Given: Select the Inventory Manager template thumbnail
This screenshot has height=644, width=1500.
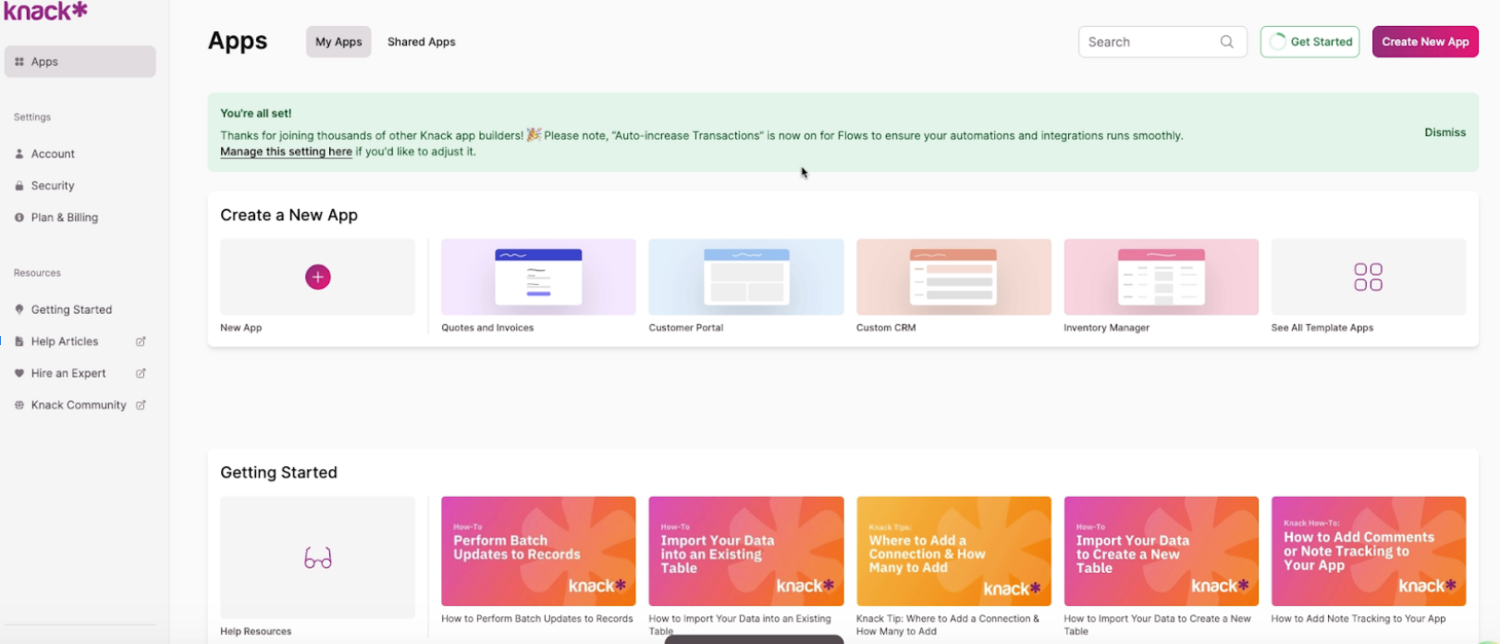Looking at the screenshot, I should (x=1161, y=277).
